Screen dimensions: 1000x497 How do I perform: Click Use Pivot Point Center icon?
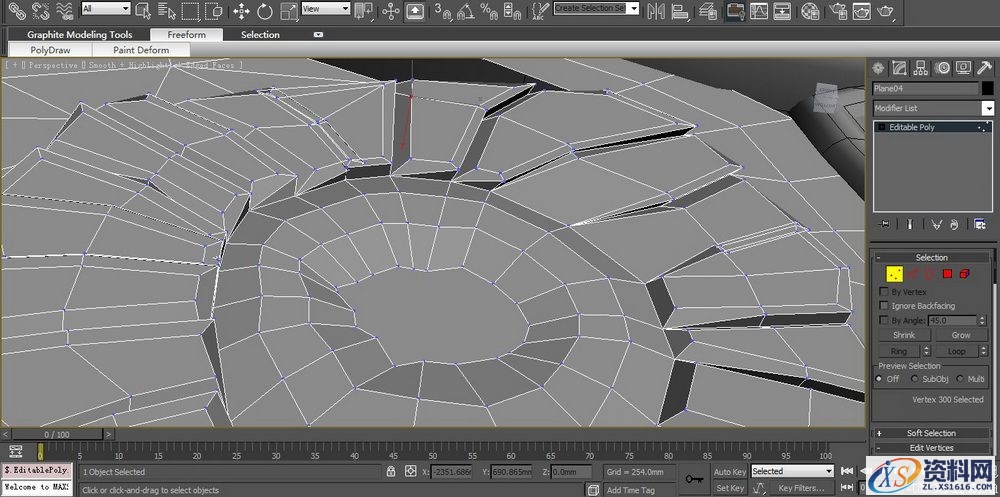point(364,10)
